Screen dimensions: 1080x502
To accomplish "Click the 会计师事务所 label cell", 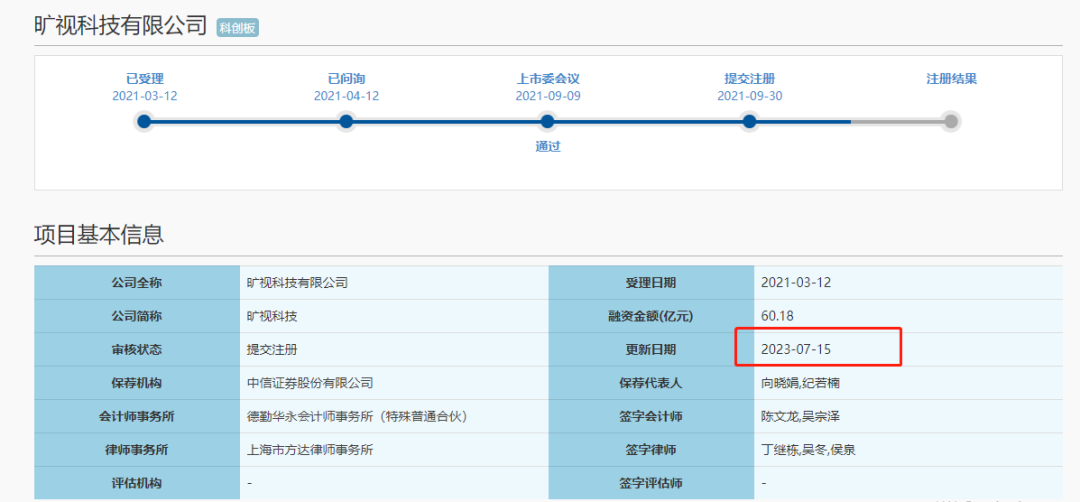I will (137, 417).
